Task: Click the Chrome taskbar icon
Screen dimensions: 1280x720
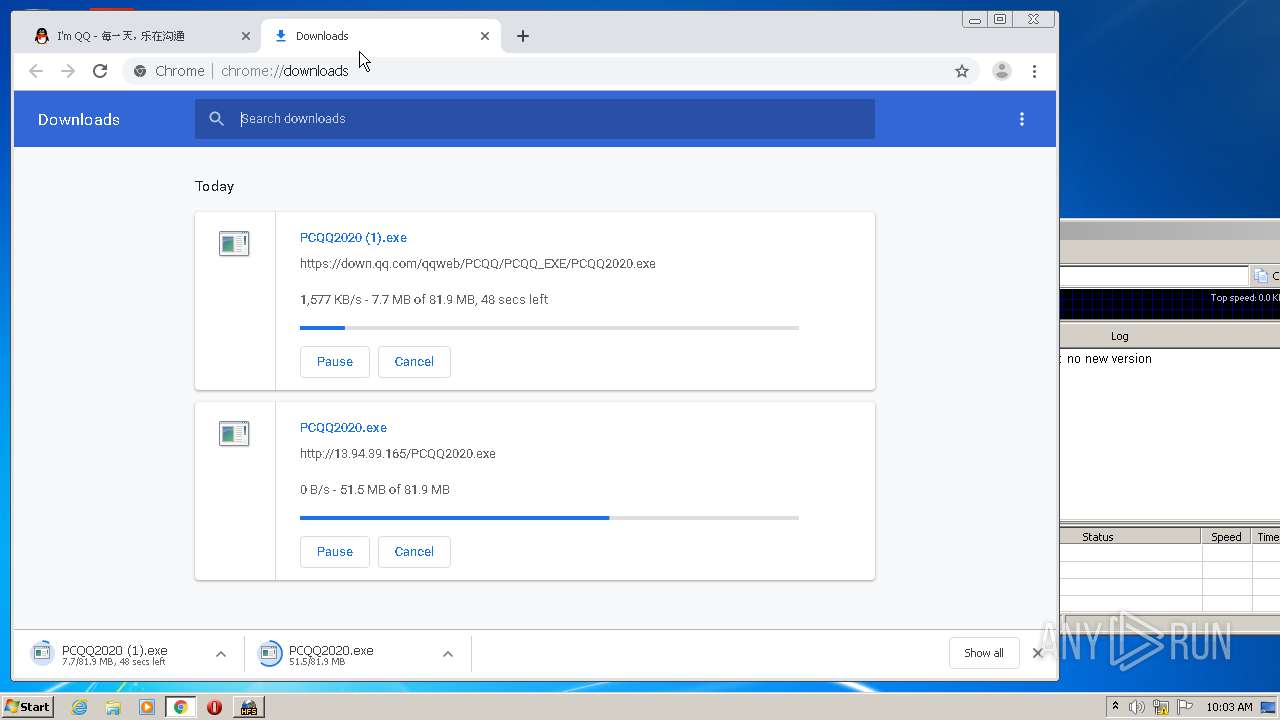Action: (181, 707)
